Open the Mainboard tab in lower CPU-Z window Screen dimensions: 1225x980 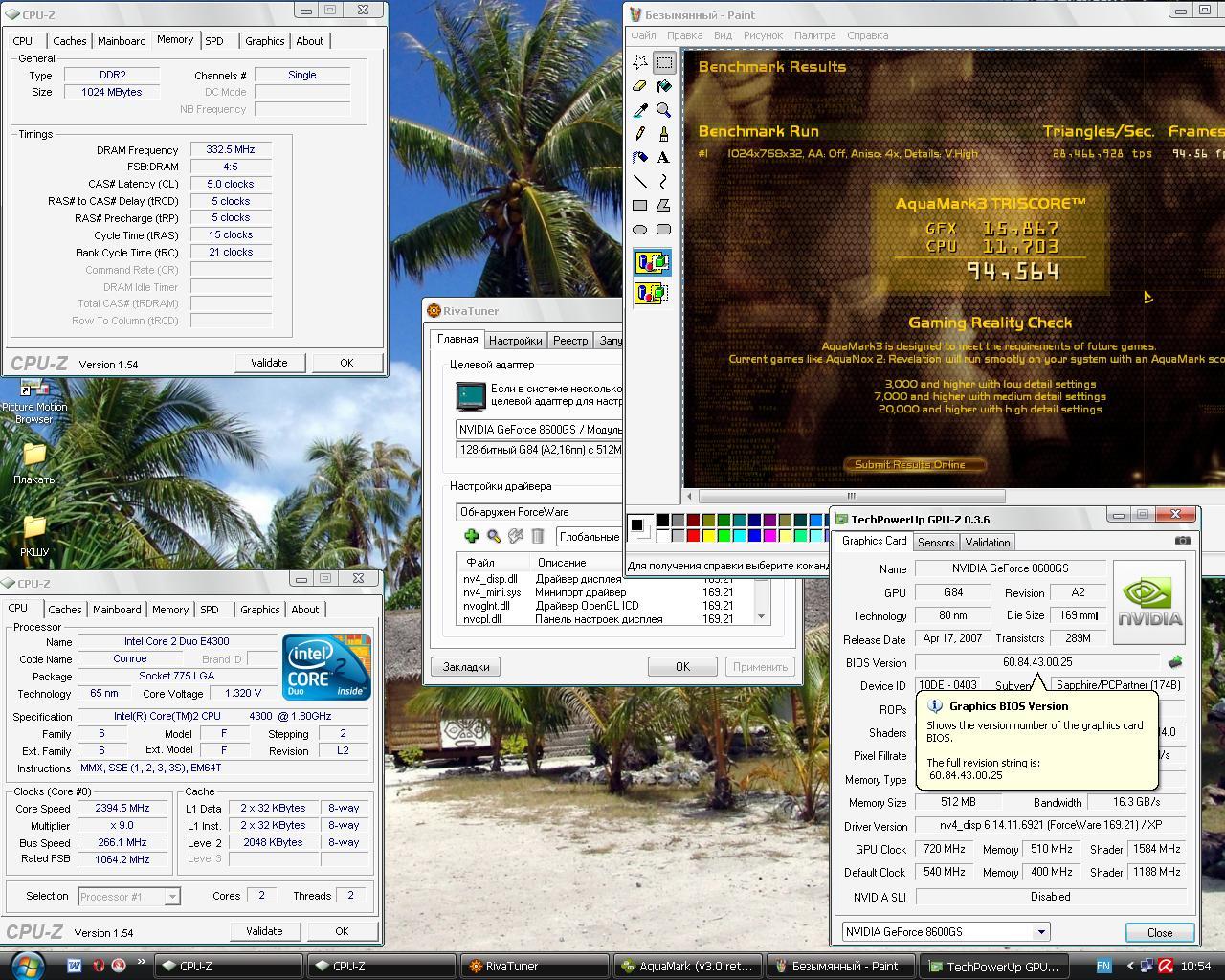pos(117,610)
